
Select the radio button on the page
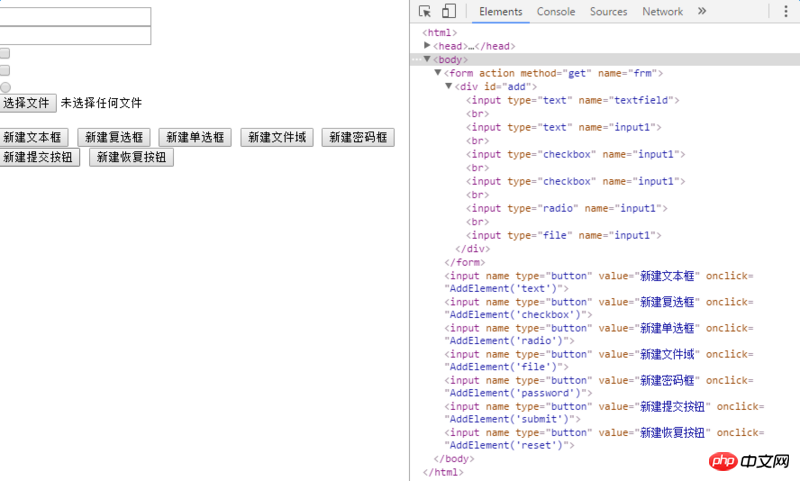tap(5, 88)
